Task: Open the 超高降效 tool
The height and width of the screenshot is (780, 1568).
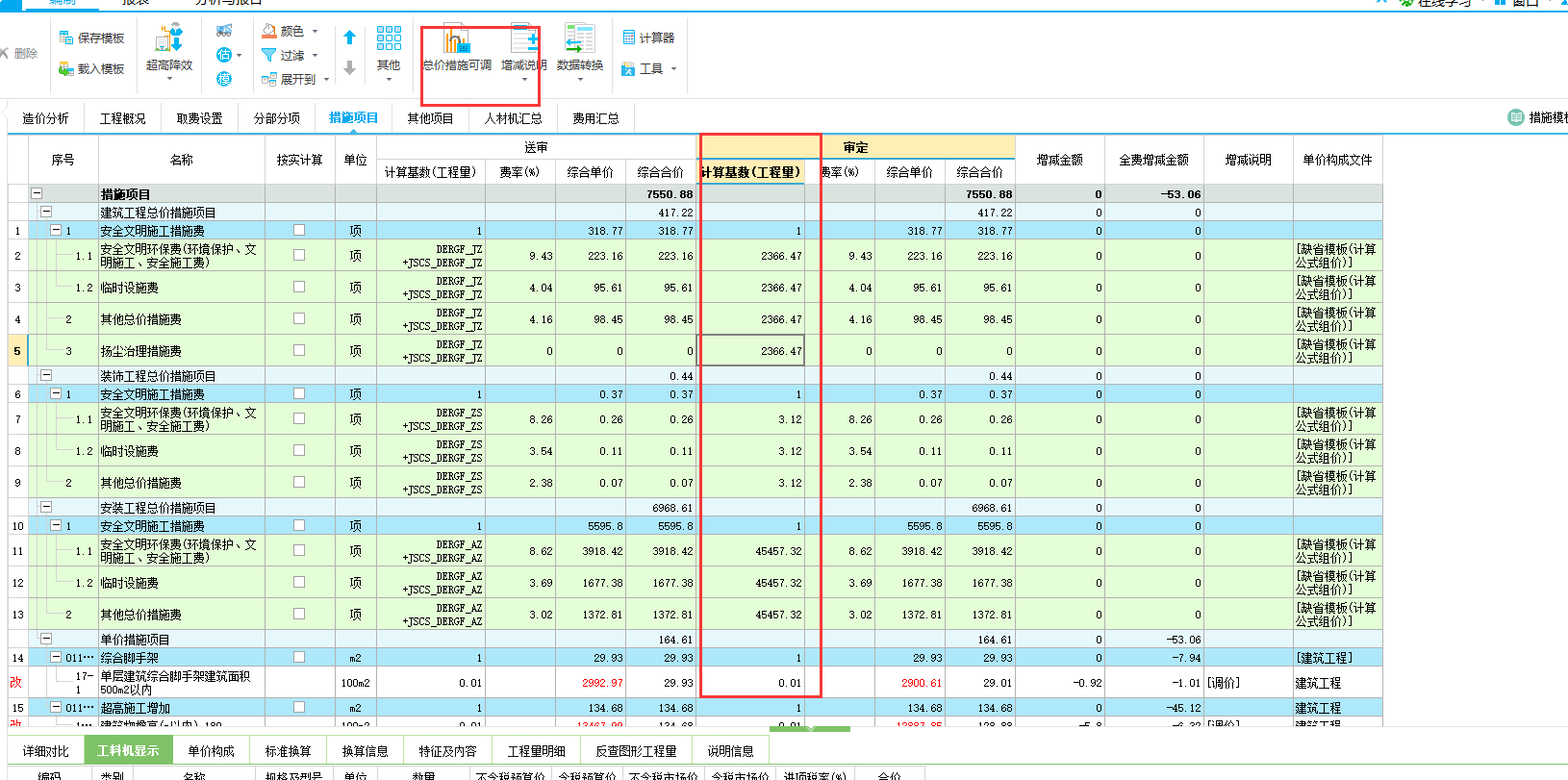Action: [169, 50]
